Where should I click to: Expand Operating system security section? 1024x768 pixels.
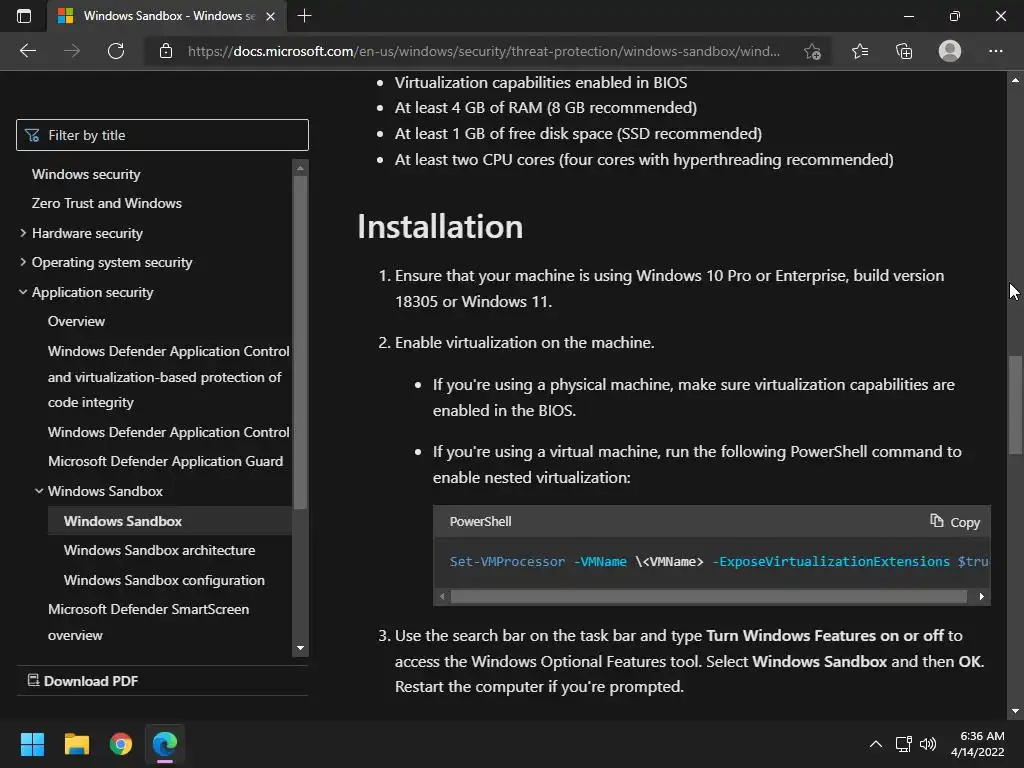23,262
